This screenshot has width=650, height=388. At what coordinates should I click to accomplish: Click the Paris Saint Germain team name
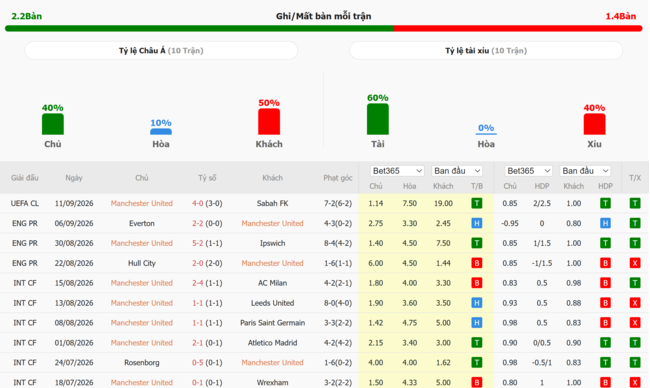272,323
